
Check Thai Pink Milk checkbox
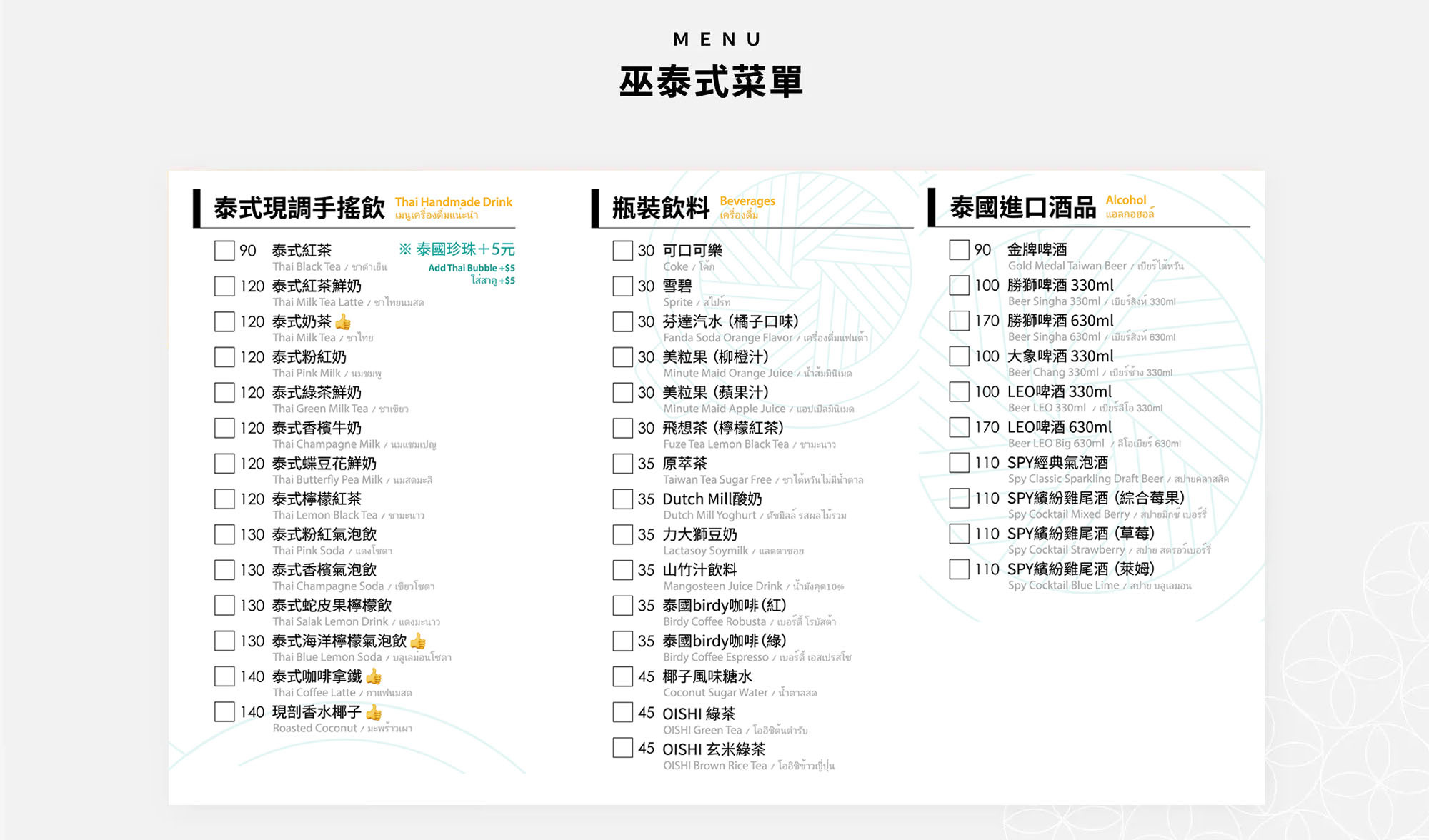click(x=224, y=357)
